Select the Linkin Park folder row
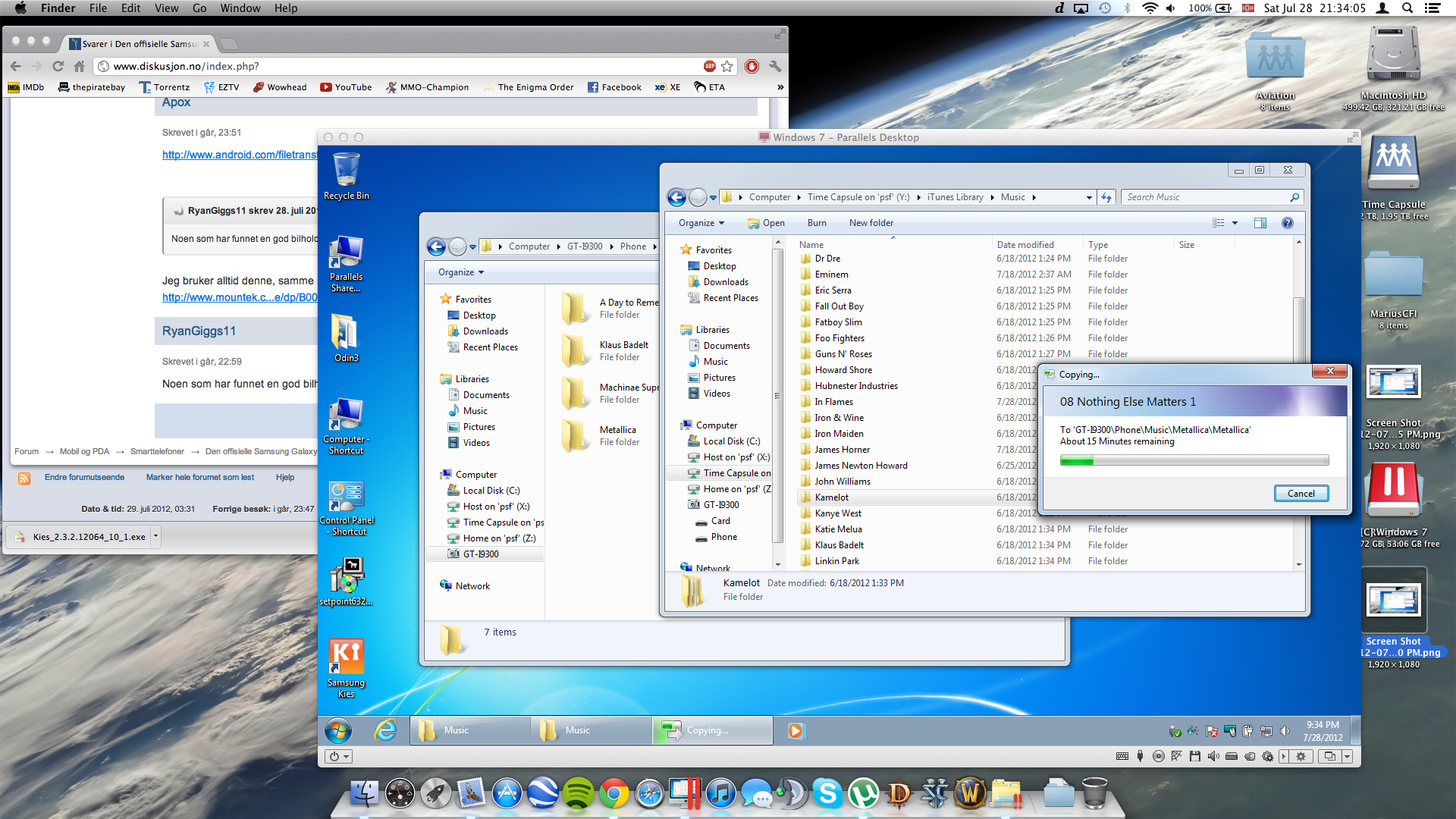Viewport: 1456px width, 819px height. pos(1046,561)
